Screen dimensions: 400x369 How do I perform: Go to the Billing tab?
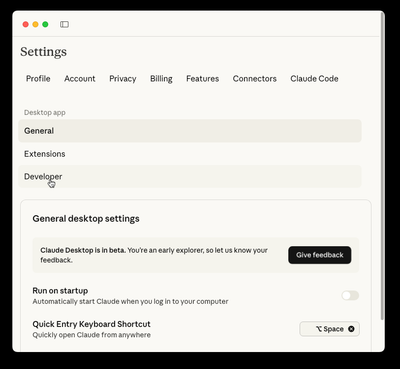(161, 79)
